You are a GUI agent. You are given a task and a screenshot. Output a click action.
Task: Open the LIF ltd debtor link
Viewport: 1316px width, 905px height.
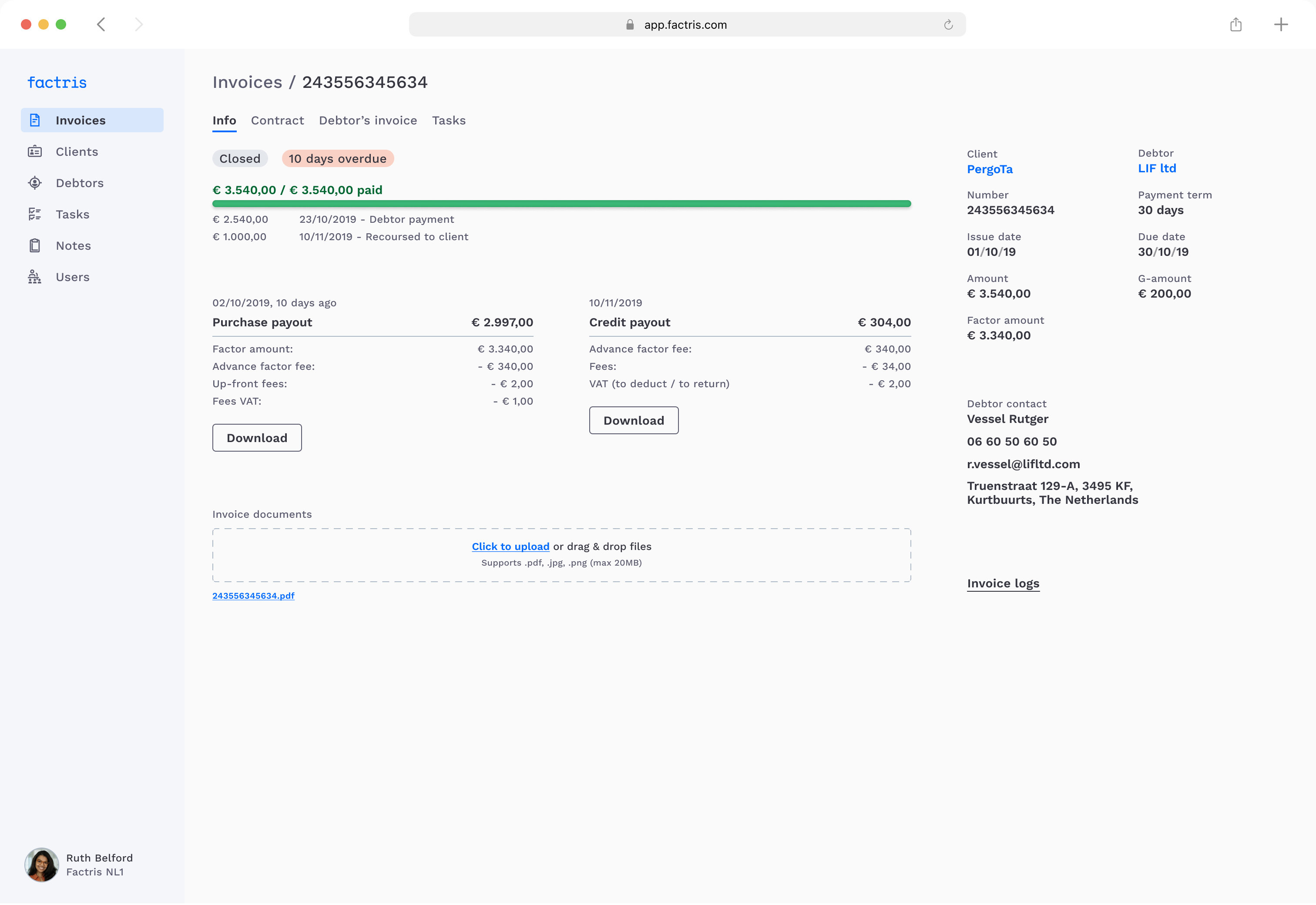tap(1157, 168)
